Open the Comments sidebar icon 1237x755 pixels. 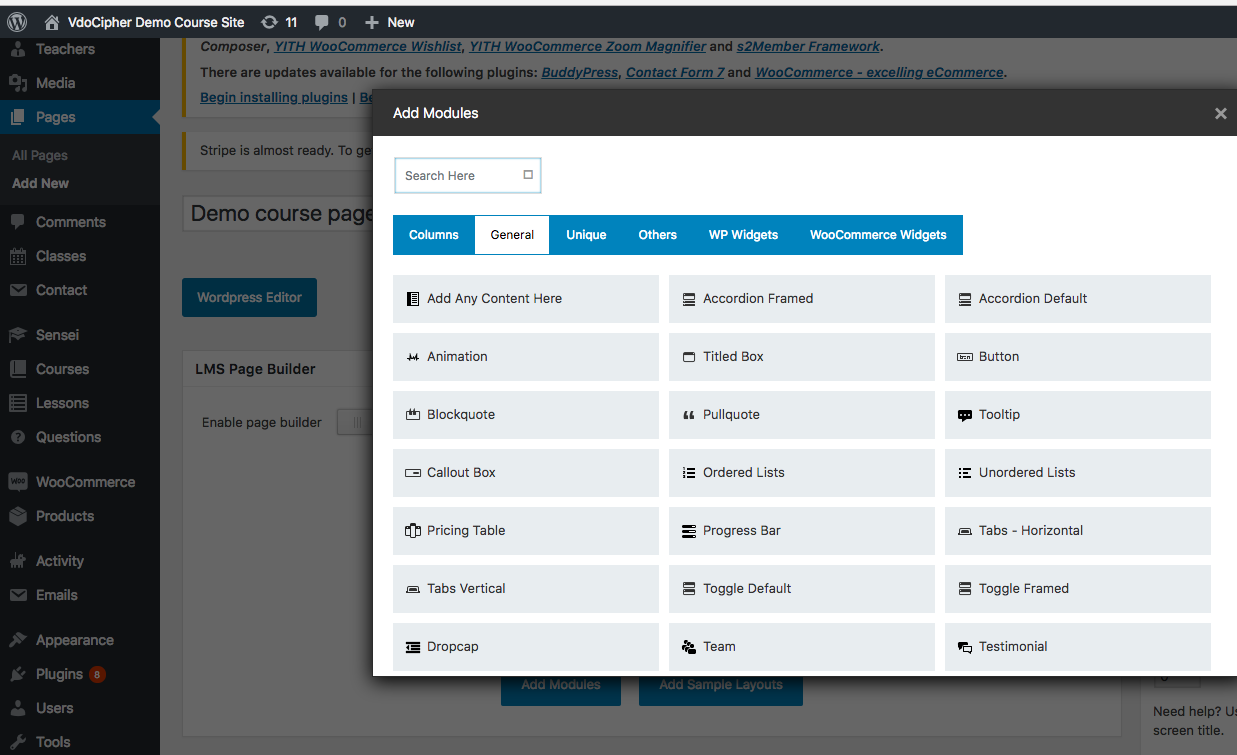coord(18,222)
